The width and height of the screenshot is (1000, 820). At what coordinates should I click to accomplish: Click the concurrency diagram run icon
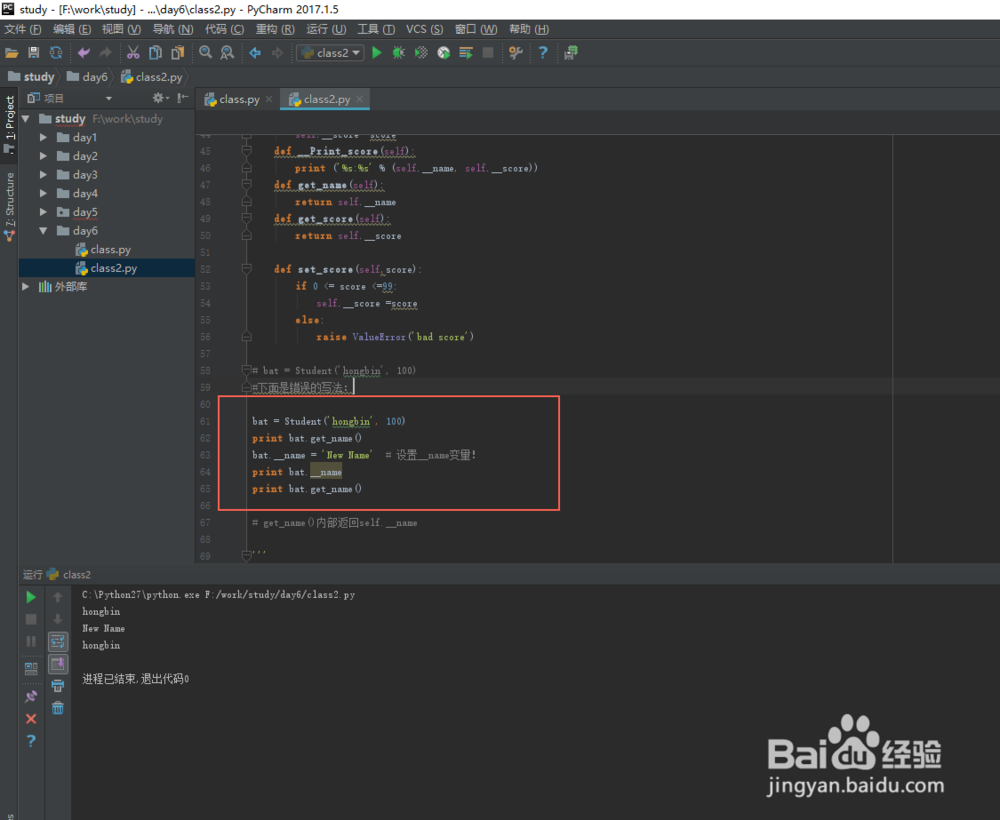466,53
